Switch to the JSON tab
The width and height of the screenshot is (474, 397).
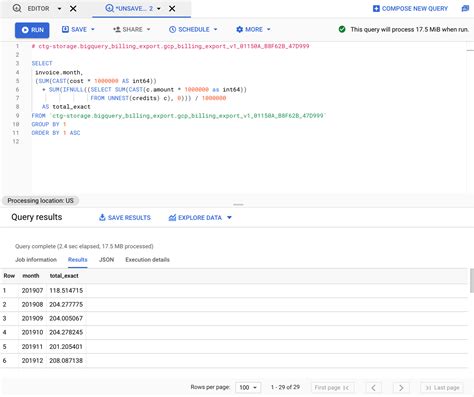106,260
